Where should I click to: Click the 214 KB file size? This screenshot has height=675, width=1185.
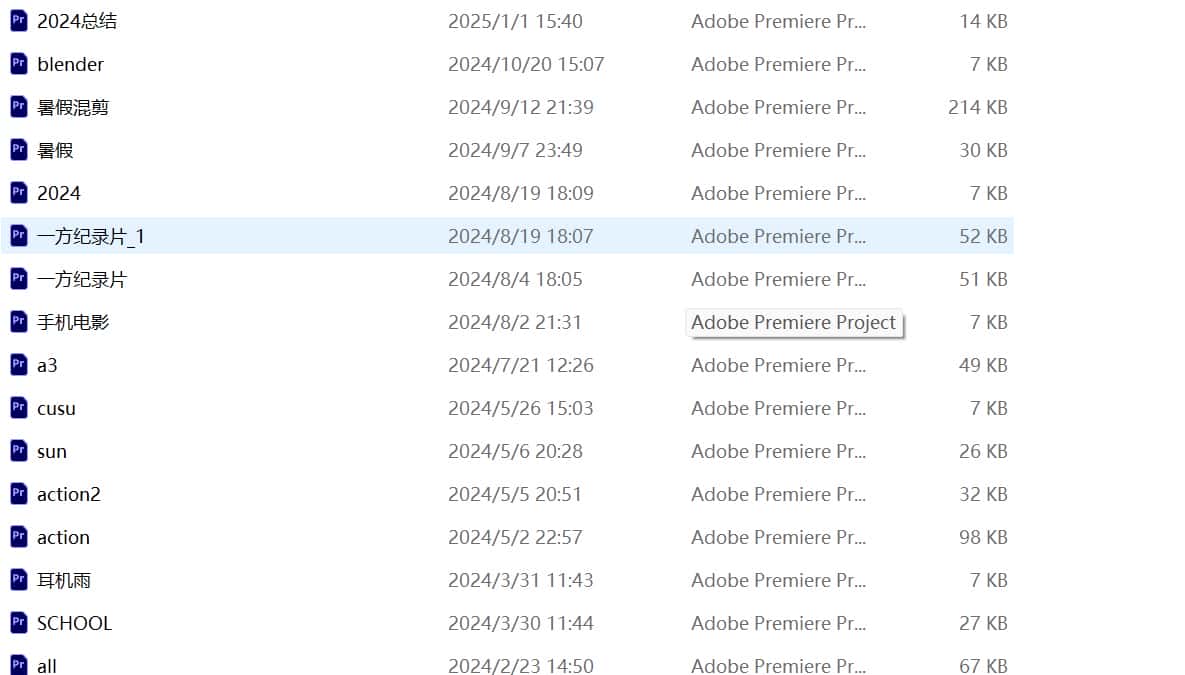click(977, 107)
